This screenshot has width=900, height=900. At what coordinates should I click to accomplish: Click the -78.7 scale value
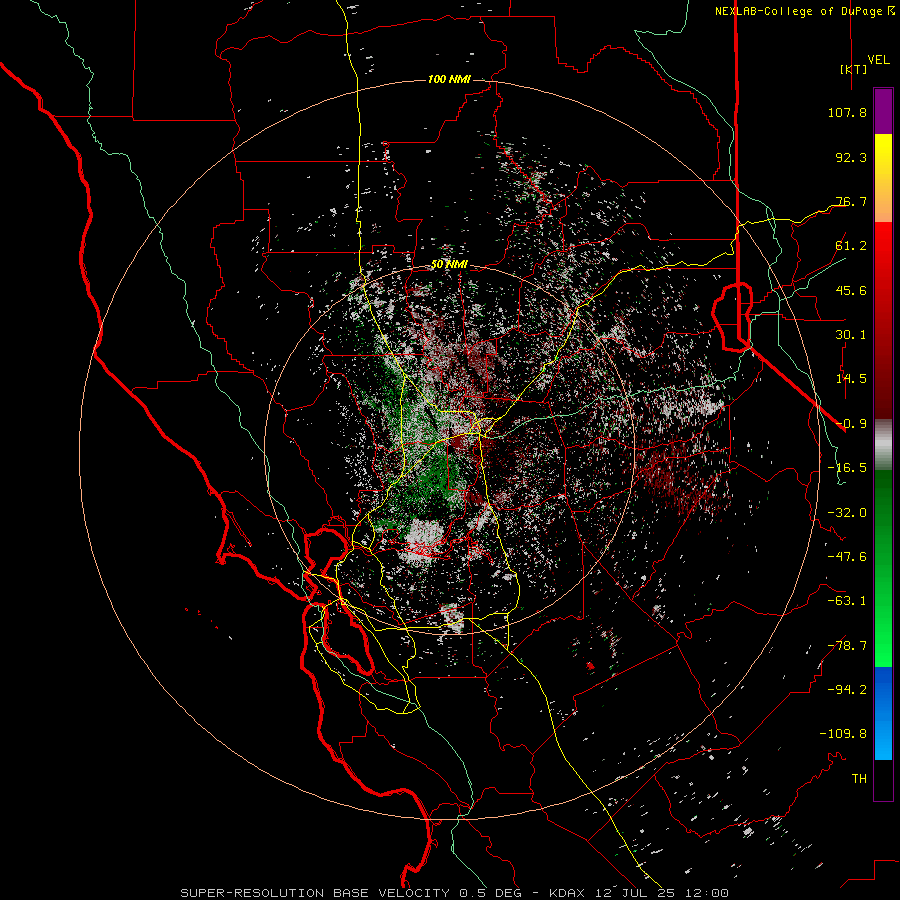[x=847, y=646]
